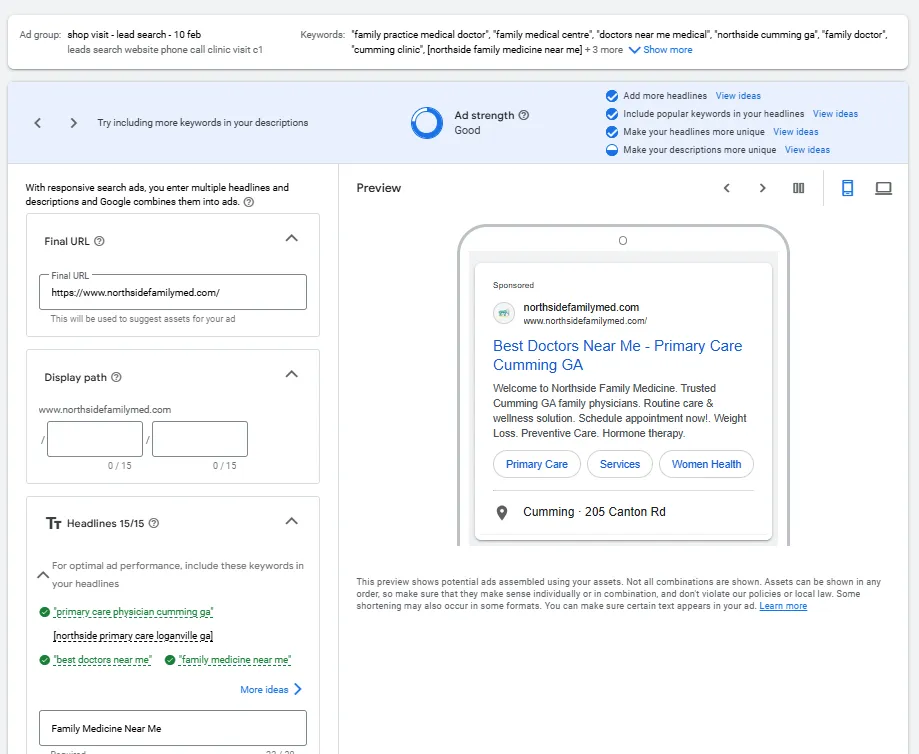The image size is (919, 754).
Task: Collapse the Headlines section
Action: 291,521
